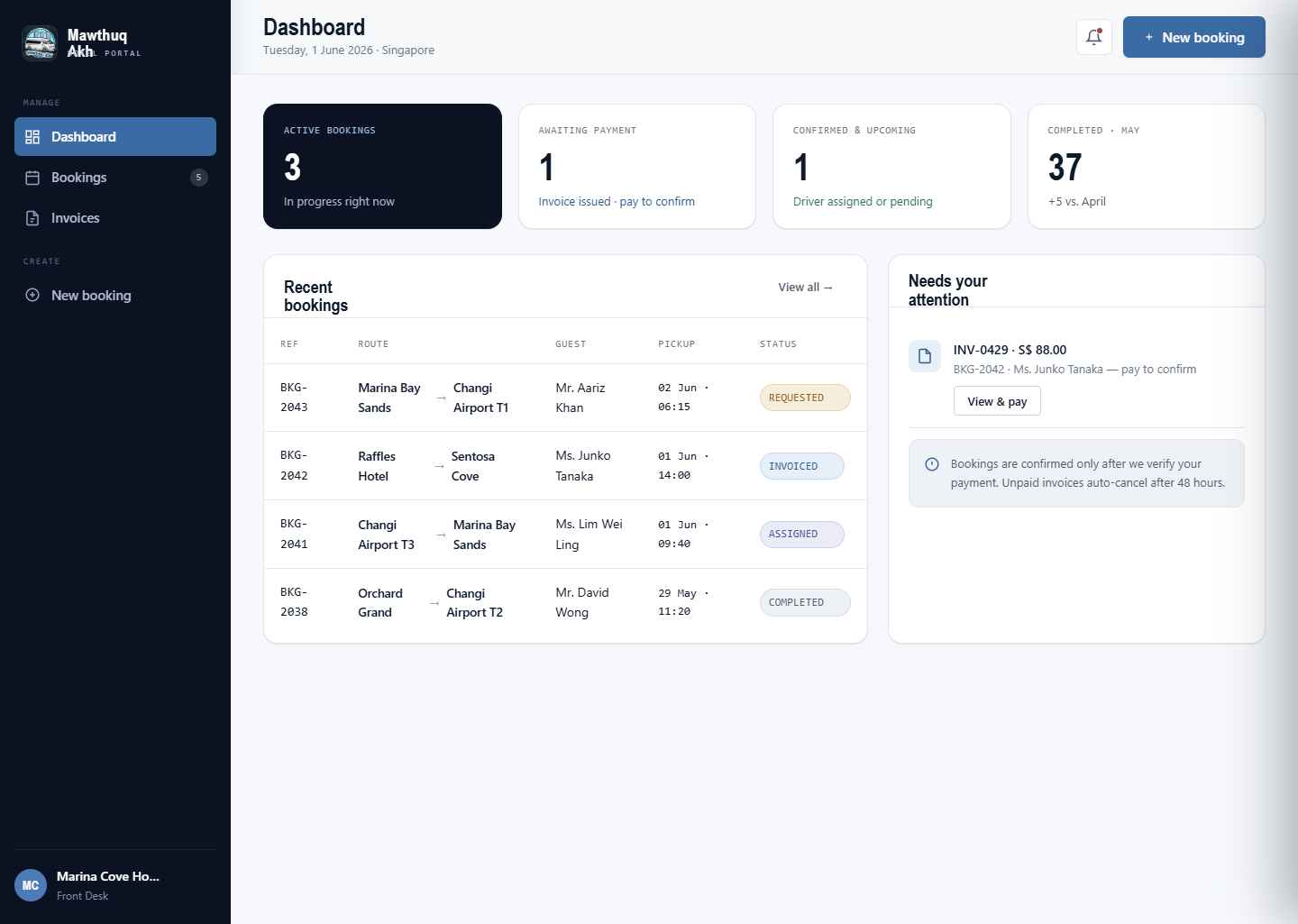Click the Bookings calendar icon in sidebar

coord(32,178)
